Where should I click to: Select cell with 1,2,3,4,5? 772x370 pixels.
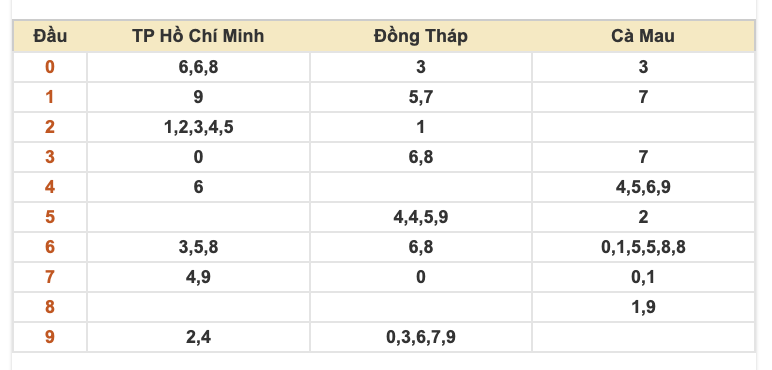coord(198,127)
